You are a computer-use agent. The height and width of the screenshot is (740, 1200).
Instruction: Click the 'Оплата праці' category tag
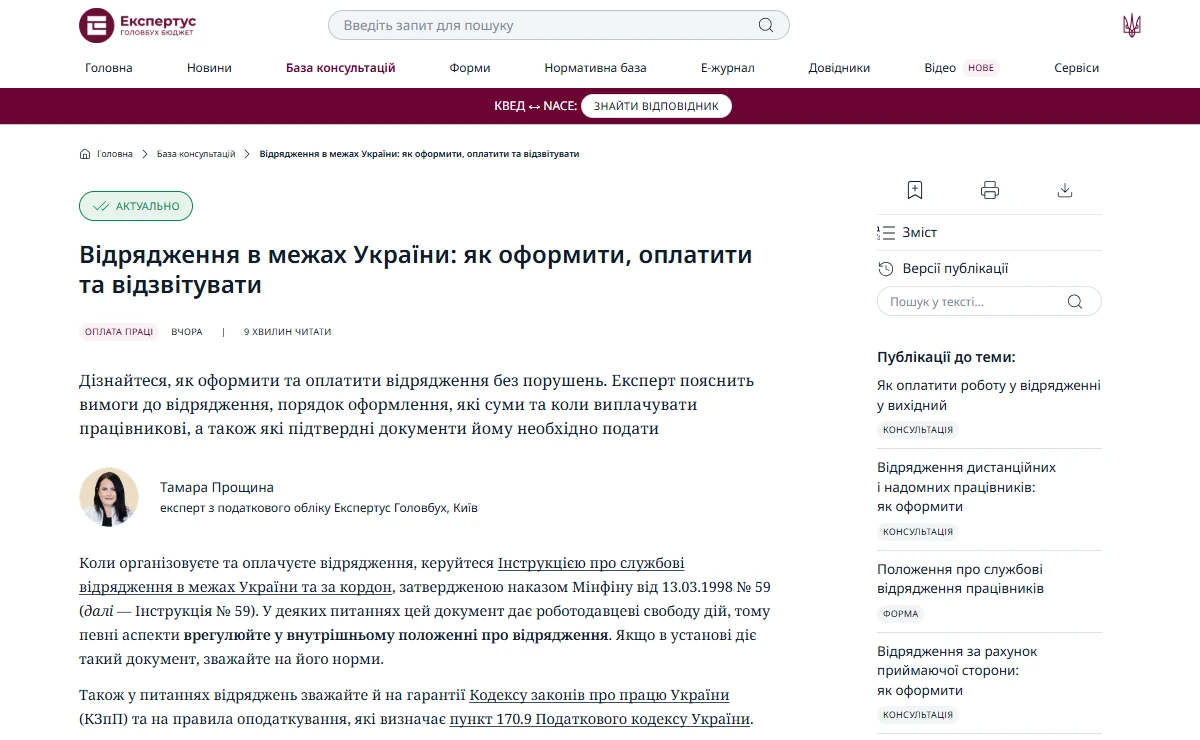(119, 331)
